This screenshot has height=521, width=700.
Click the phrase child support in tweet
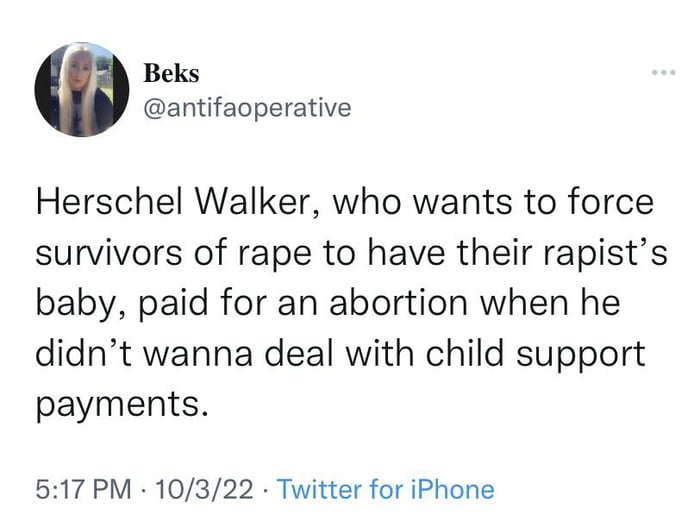point(535,354)
